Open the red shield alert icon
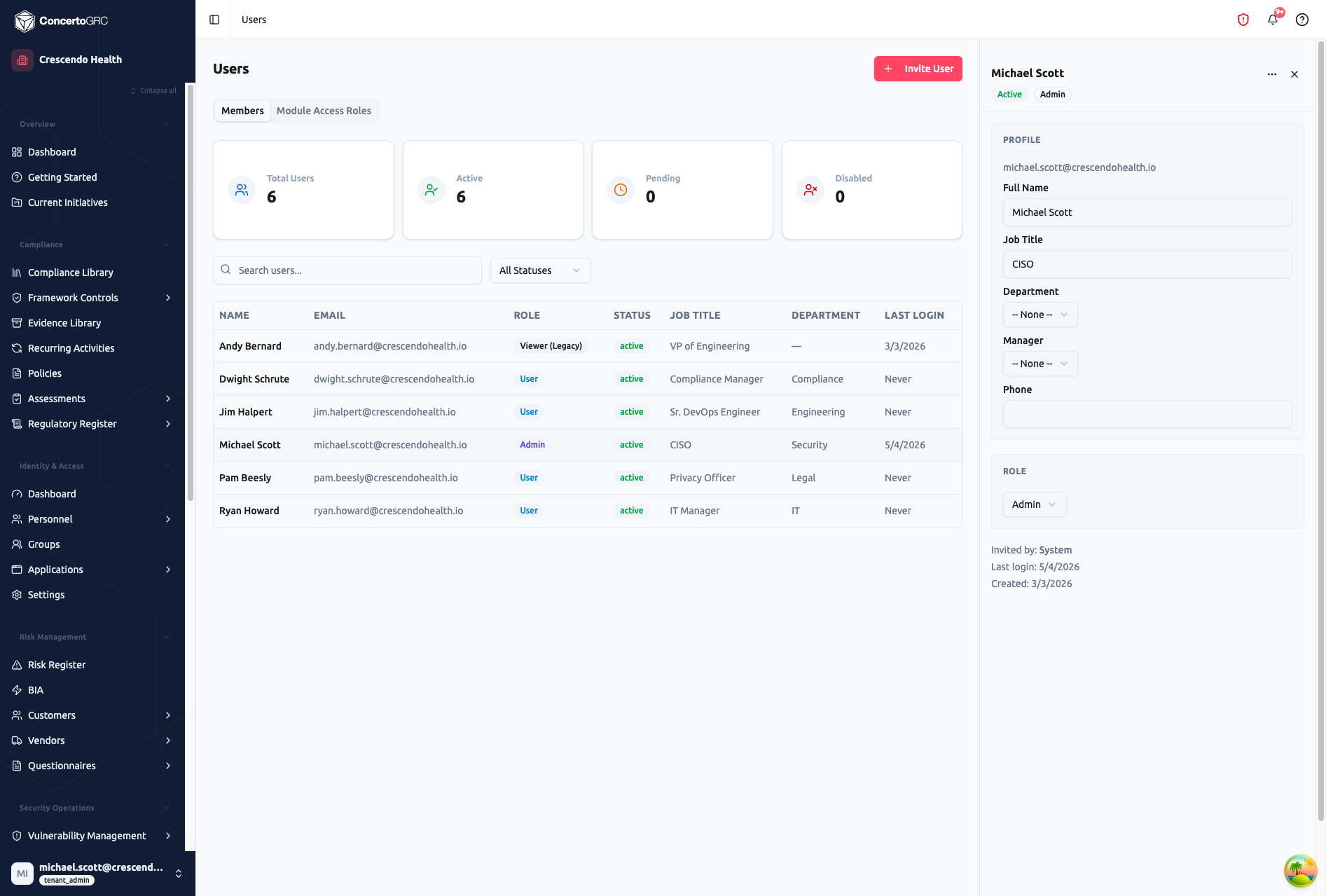 click(1243, 20)
